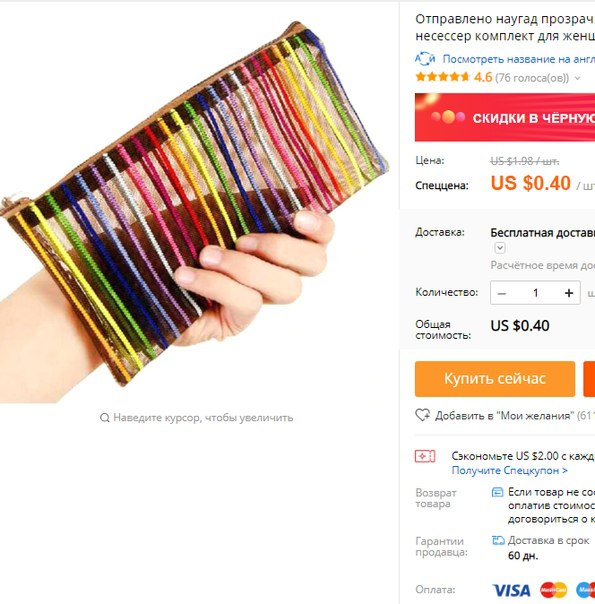The height and width of the screenshot is (604, 595).
Task: Click the return policy icon
Action: pos(498,492)
